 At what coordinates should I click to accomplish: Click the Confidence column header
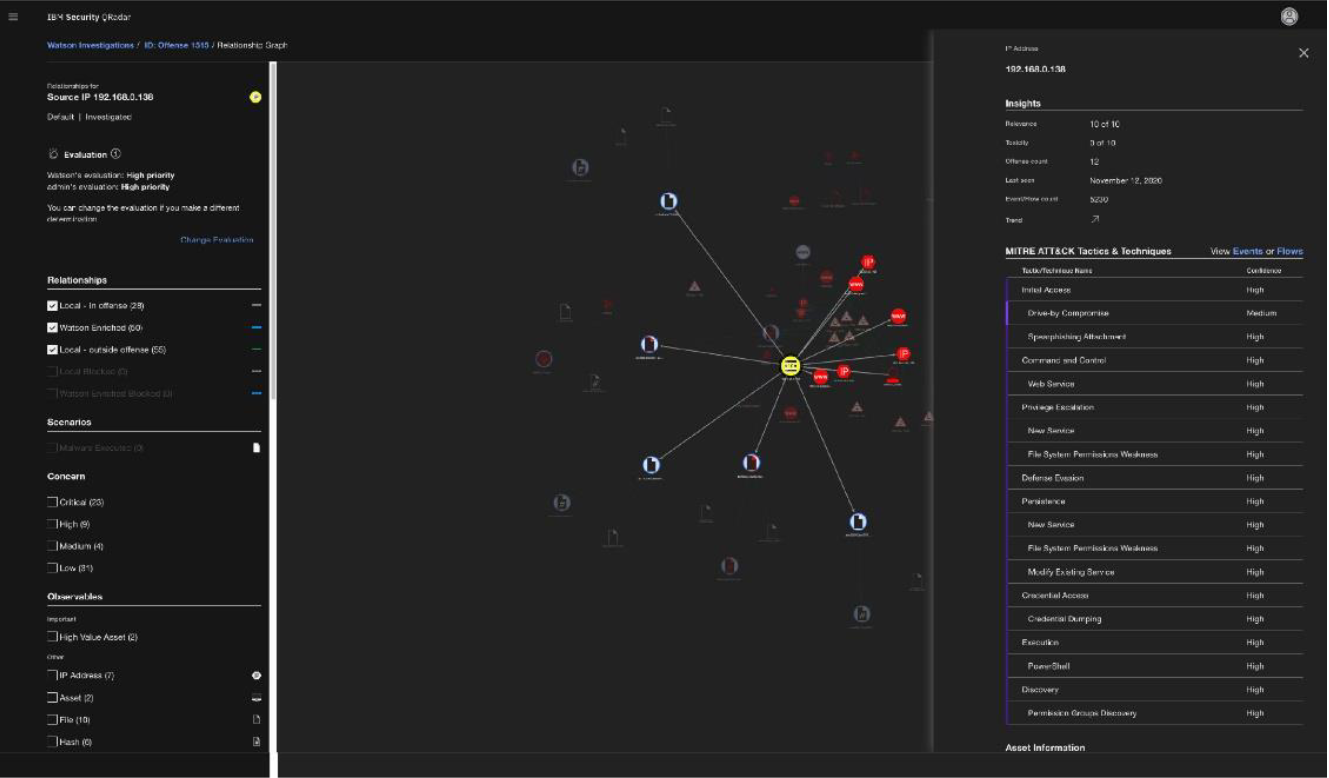click(x=1262, y=271)
